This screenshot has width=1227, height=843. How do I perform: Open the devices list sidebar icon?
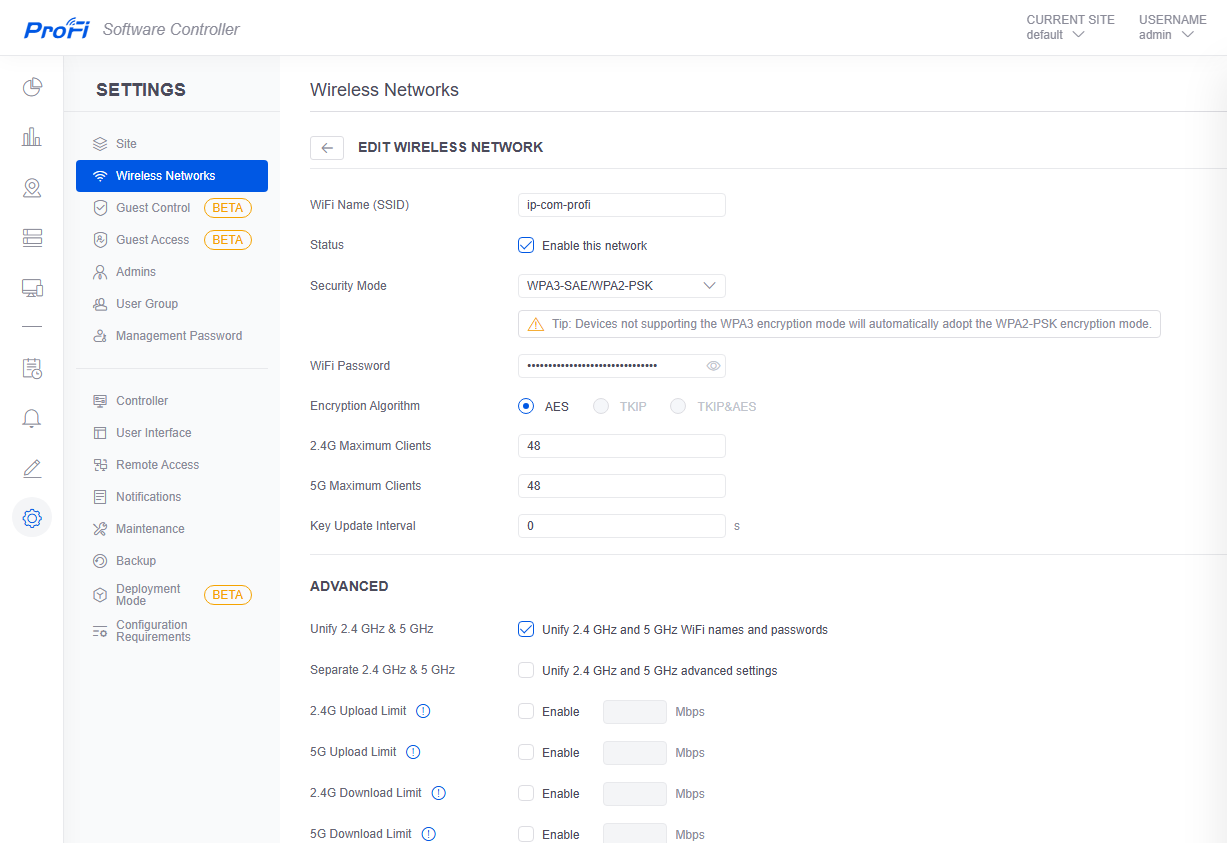point(32,237)
